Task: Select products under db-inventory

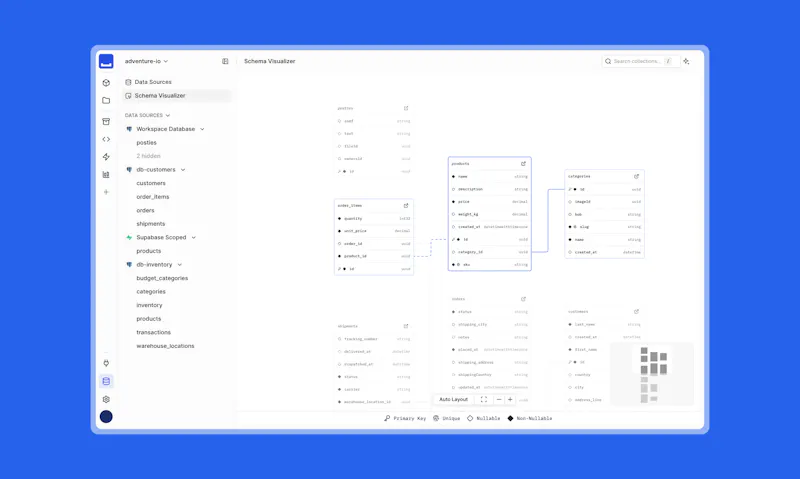Action: [x=148, y=319]
